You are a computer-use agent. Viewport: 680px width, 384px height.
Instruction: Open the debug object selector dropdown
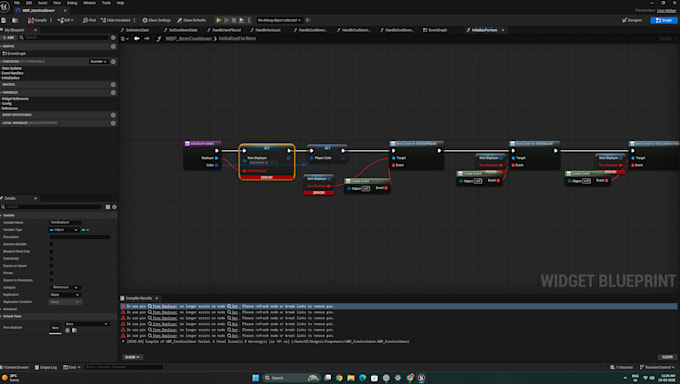pyautogui.click(x=279, y=20)
